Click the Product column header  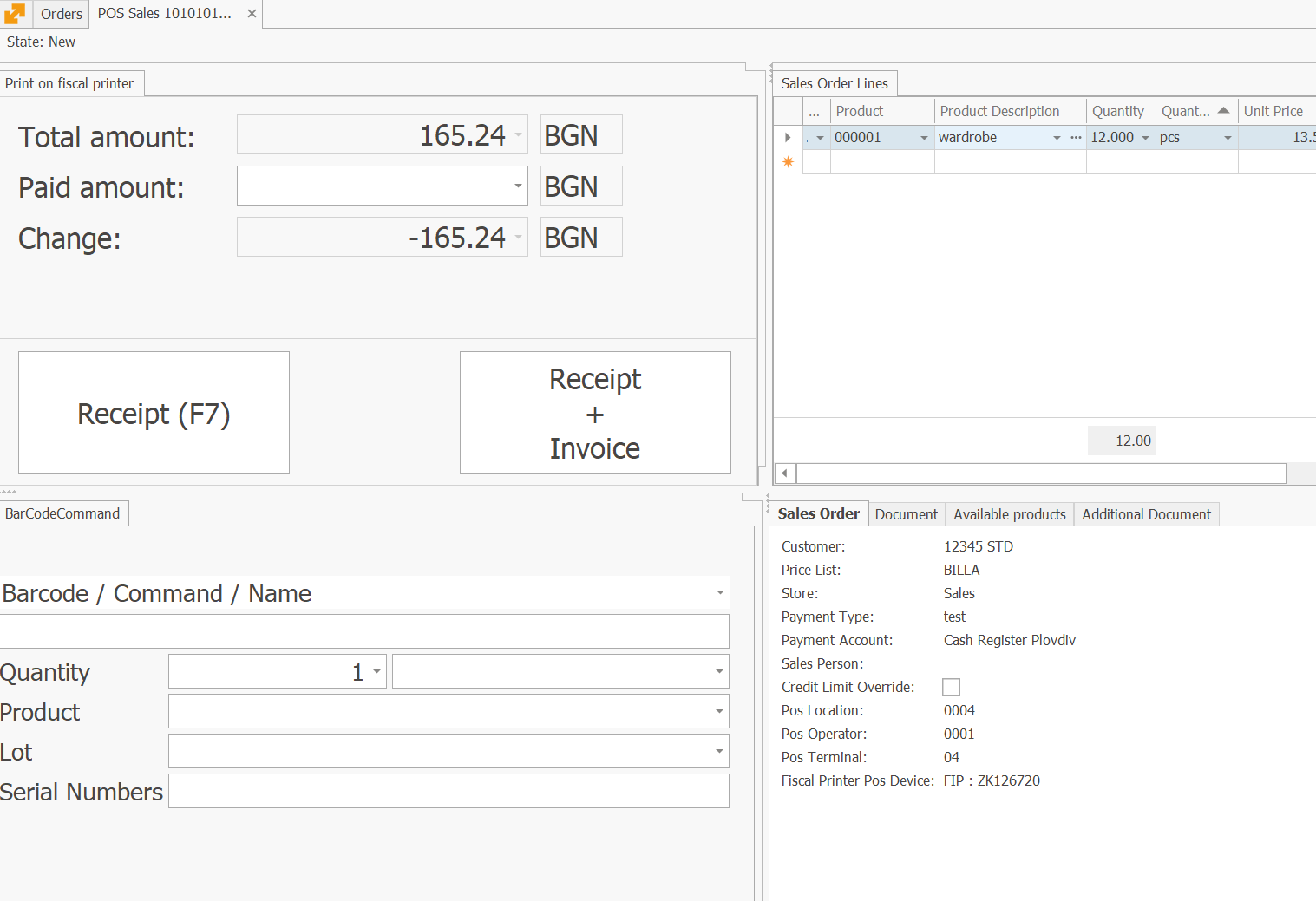tap(882, 111)
